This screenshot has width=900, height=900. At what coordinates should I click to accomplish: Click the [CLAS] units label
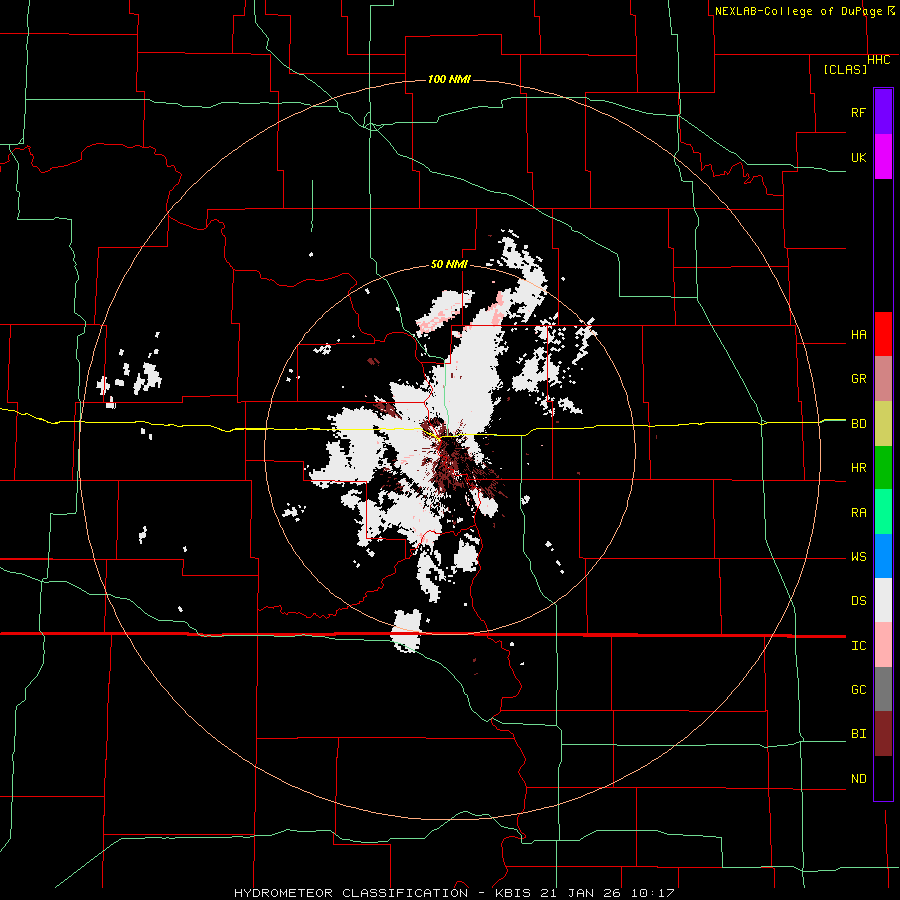pos(845,69)
